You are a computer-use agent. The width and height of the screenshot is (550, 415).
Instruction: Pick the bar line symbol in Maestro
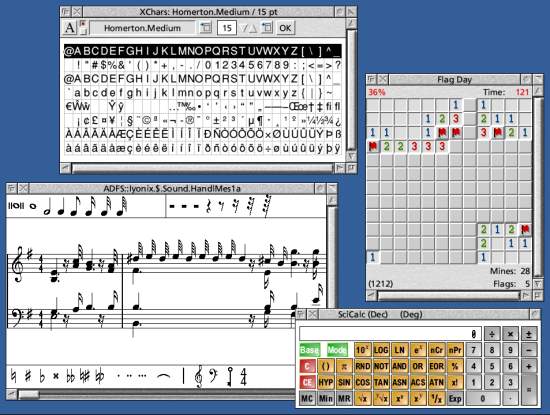(x=183, y=376)
